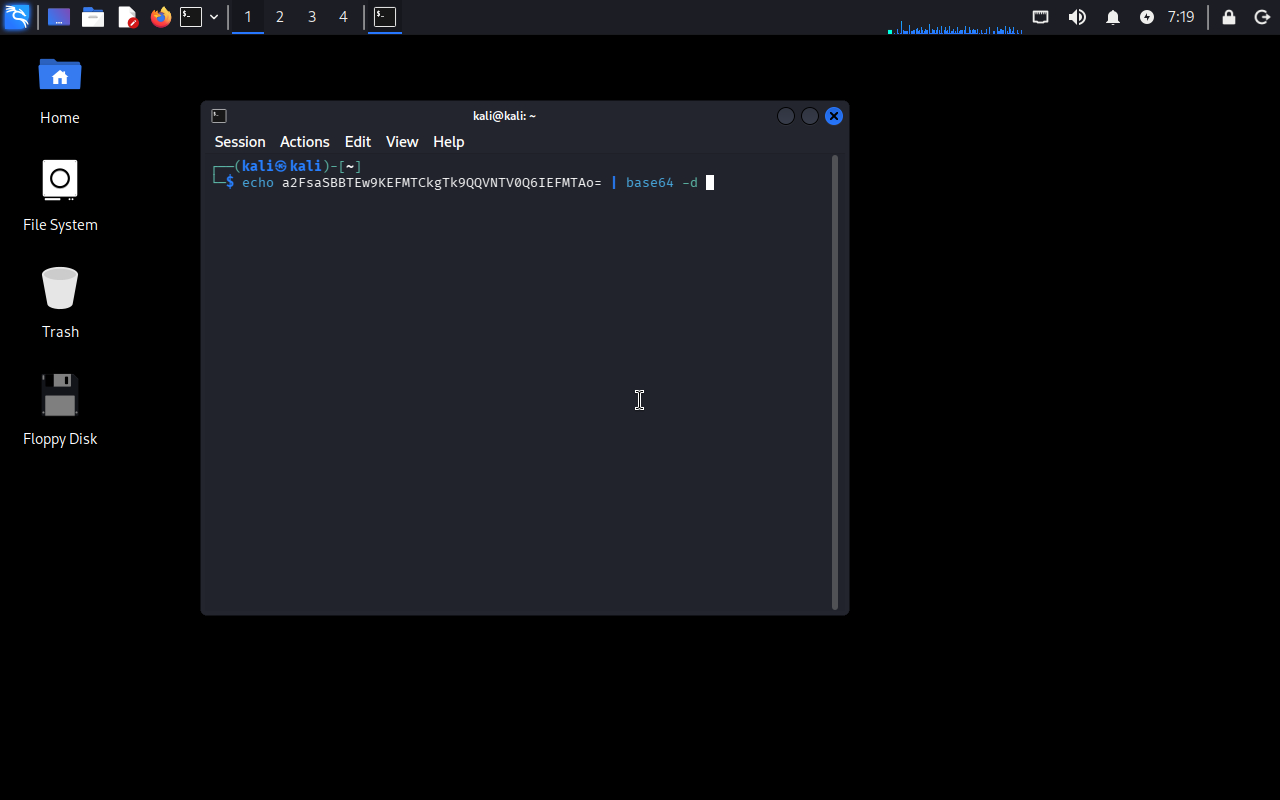Open the View menu in terminal
The image size is (1280, 800).
click(x=402, y=142)
